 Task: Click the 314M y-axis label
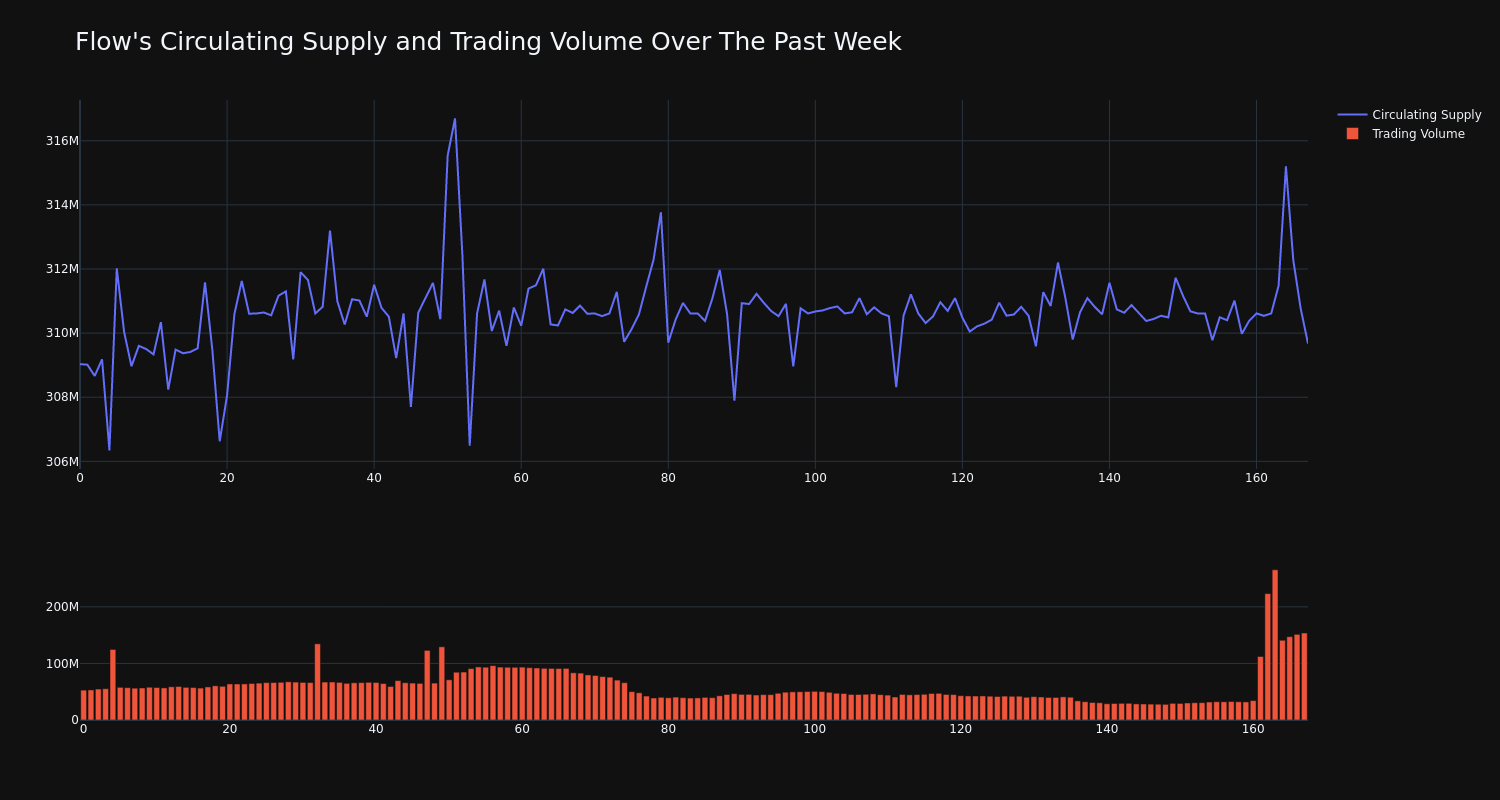pos(62,205)
